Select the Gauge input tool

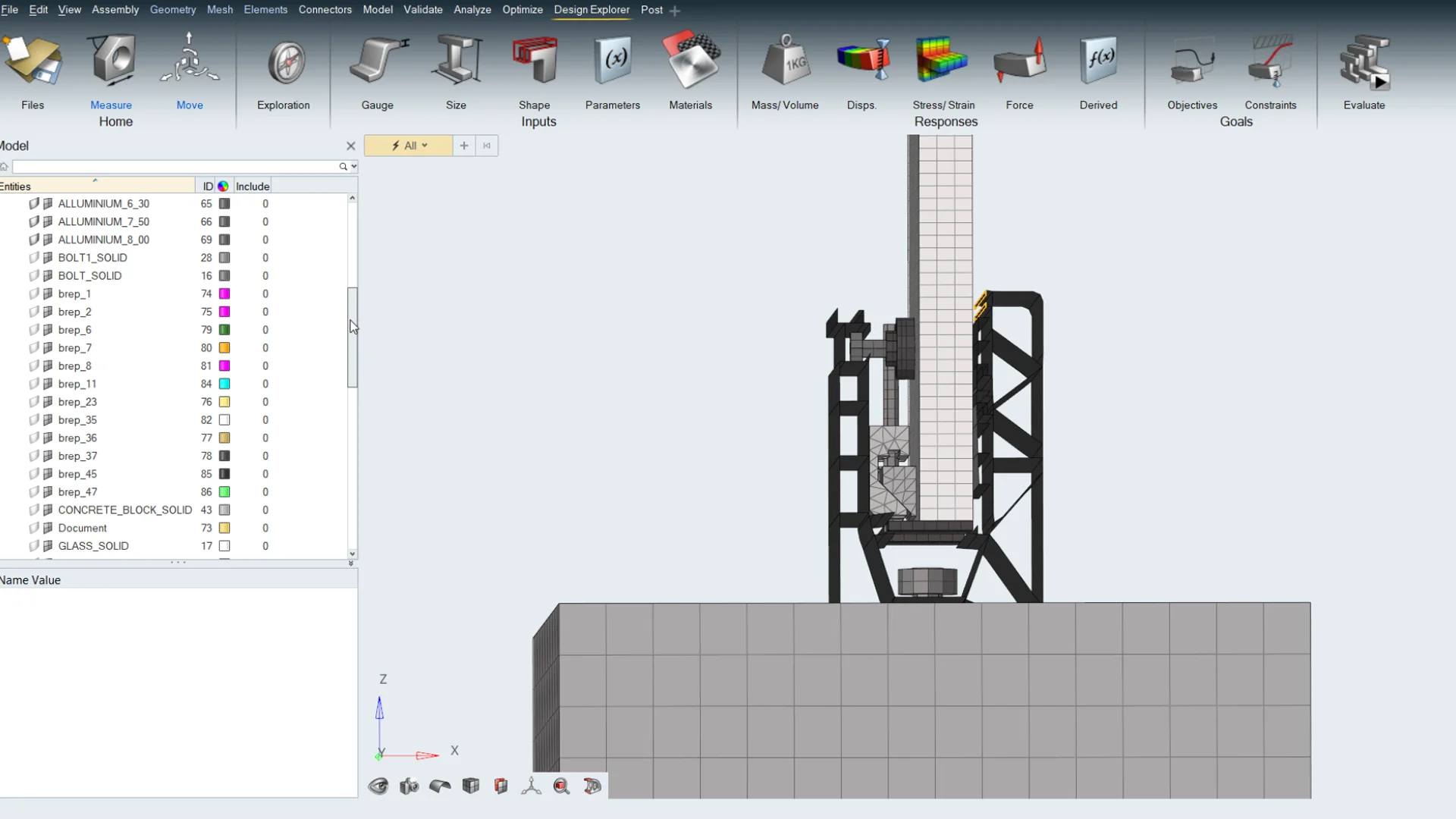coord(378,61)
